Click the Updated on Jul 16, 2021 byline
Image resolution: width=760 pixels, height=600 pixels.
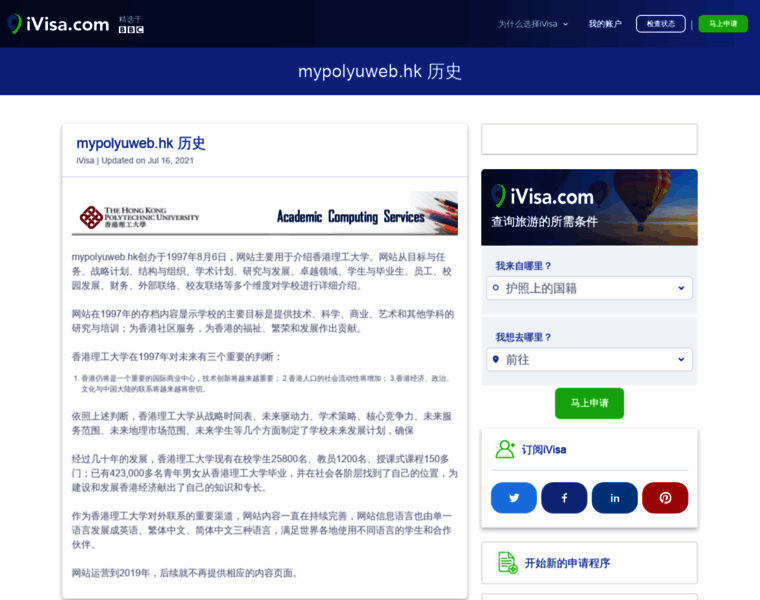[135, 160]
